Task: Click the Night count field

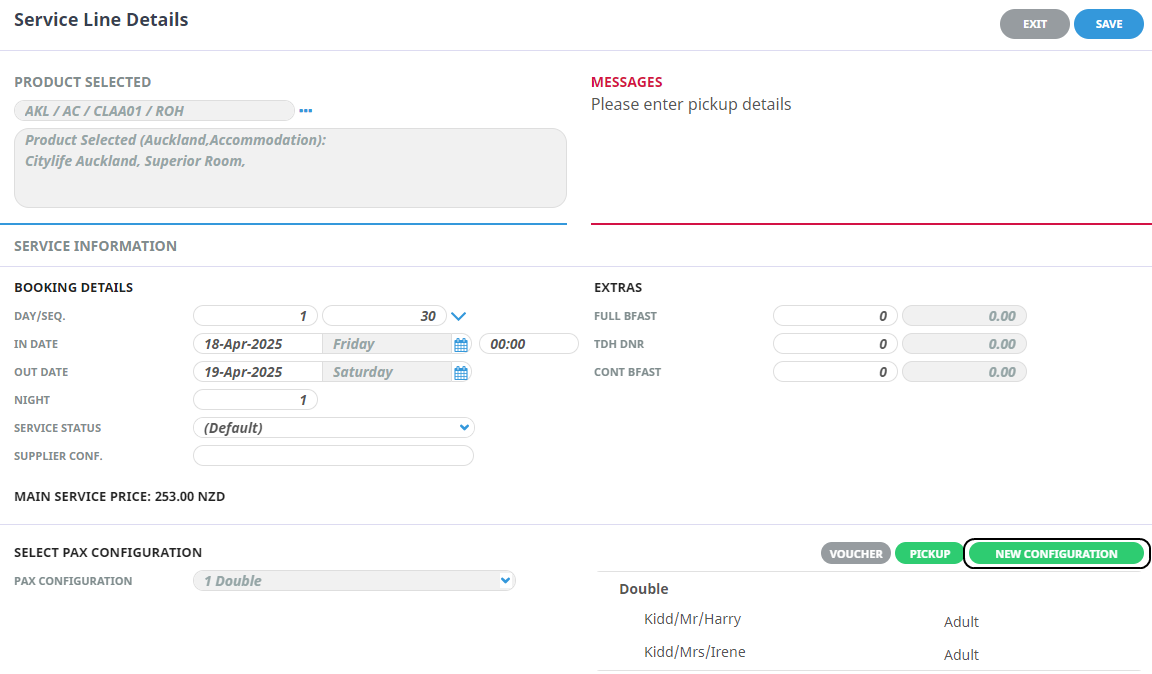Action: (255, 400)
